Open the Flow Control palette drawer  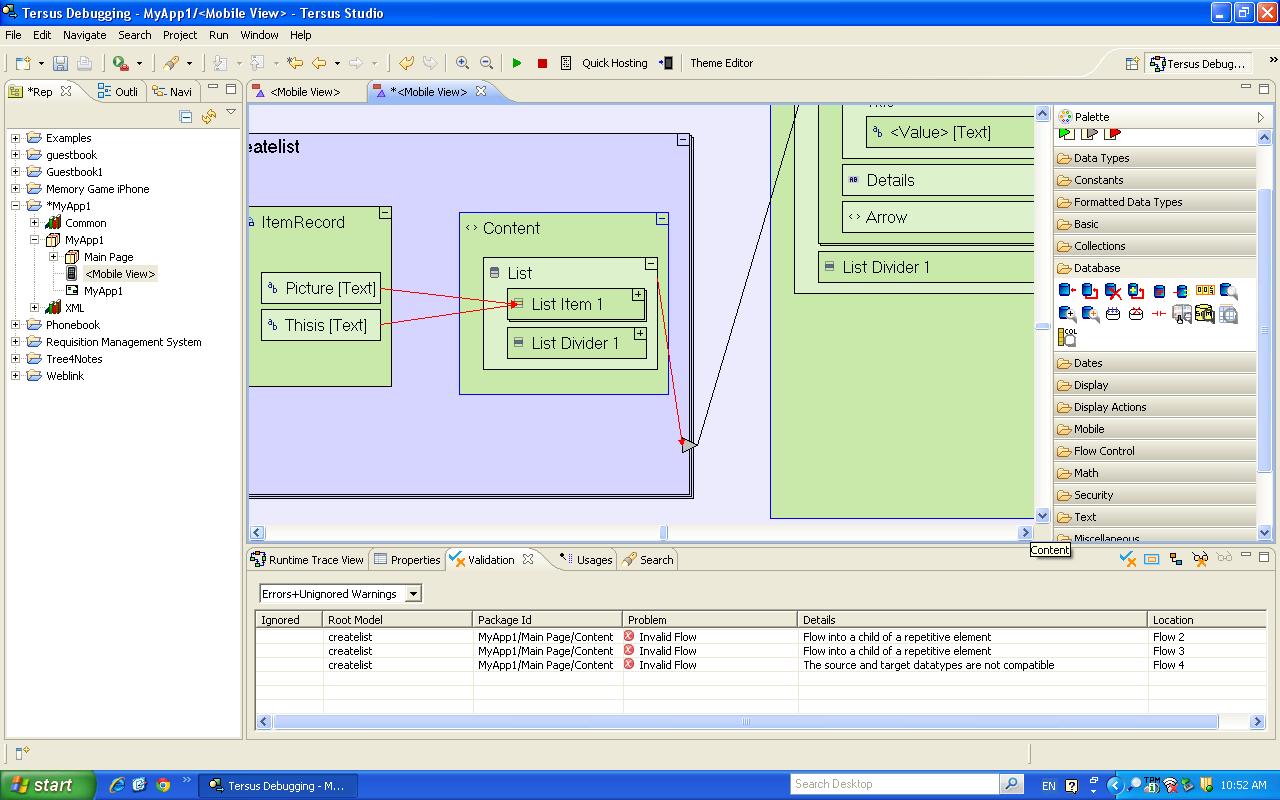pos(1104,451)
